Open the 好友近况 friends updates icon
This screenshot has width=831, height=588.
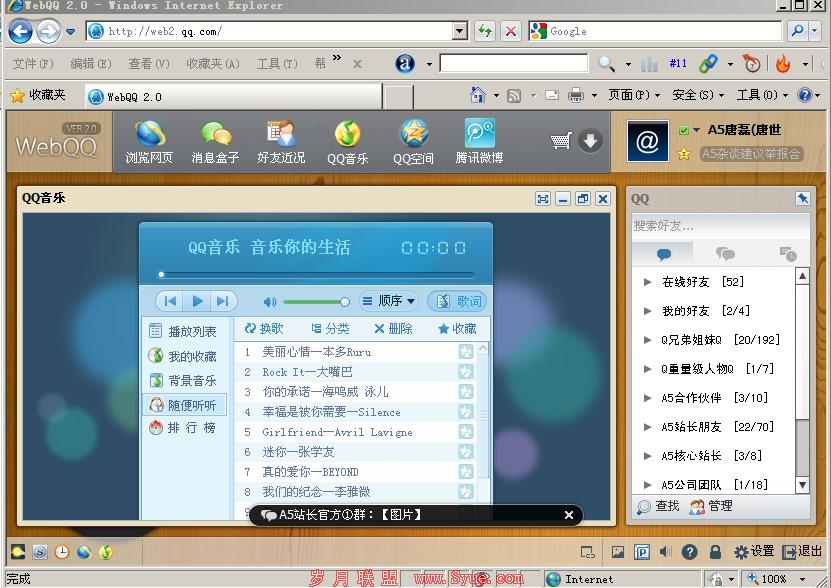(281, 141)
